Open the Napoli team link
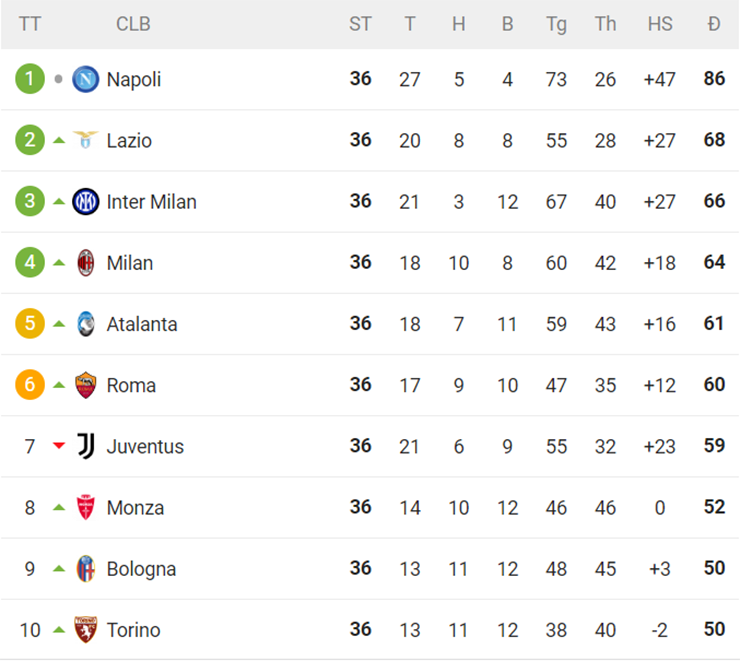Viewport: 740px width, 661px height. (133, 79)
